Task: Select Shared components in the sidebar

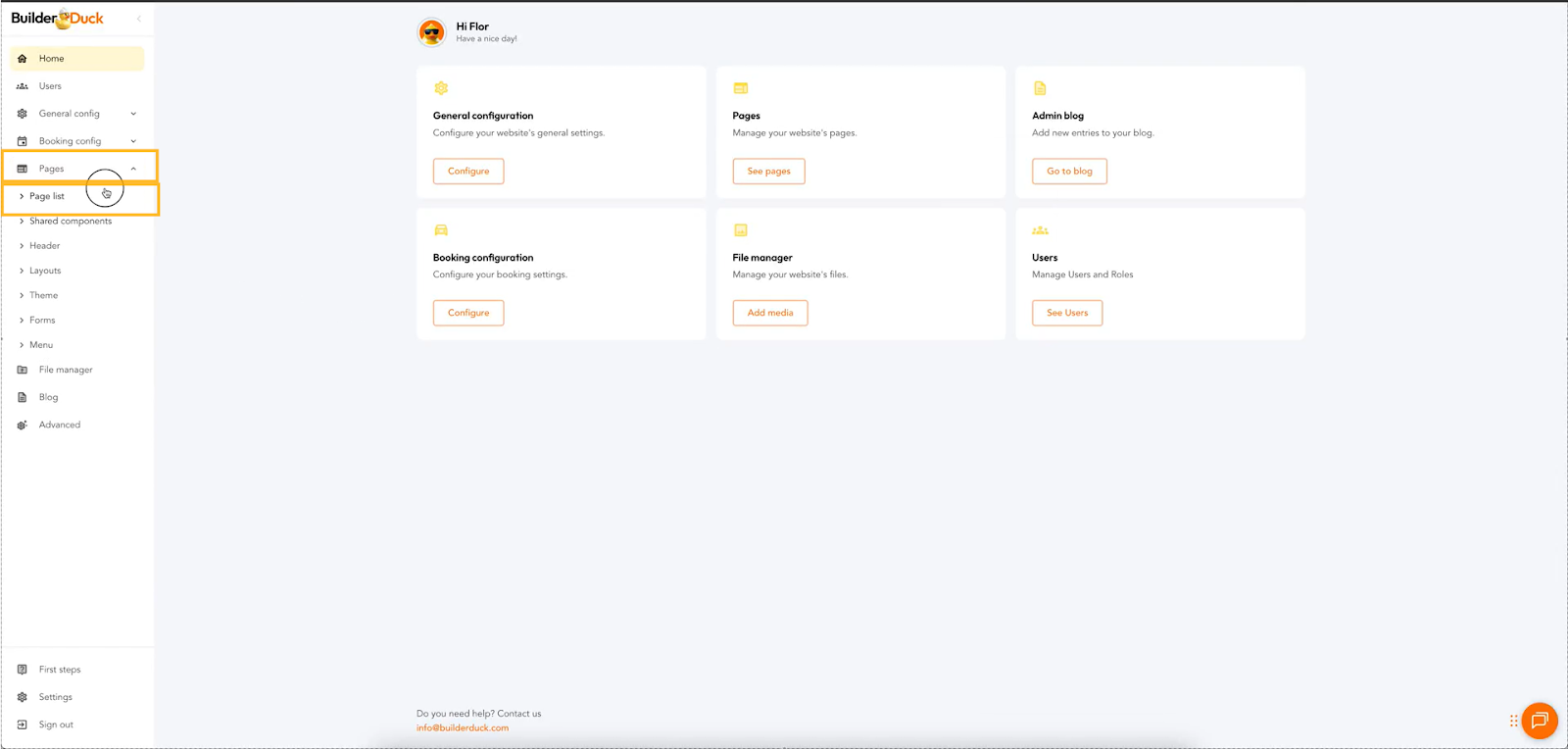Action: pyautogui.click(x=71, y=222)
